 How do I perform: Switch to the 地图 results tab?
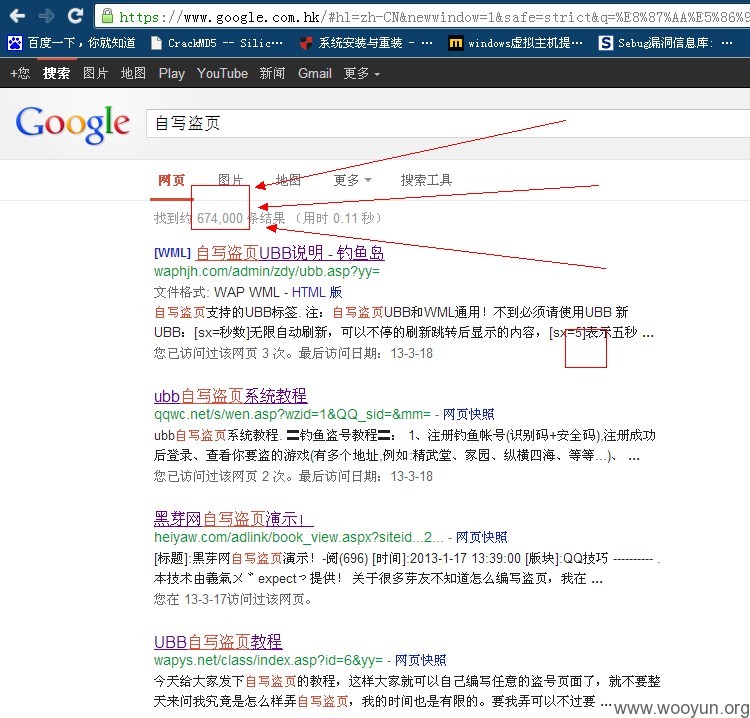[x=288, y=180]
